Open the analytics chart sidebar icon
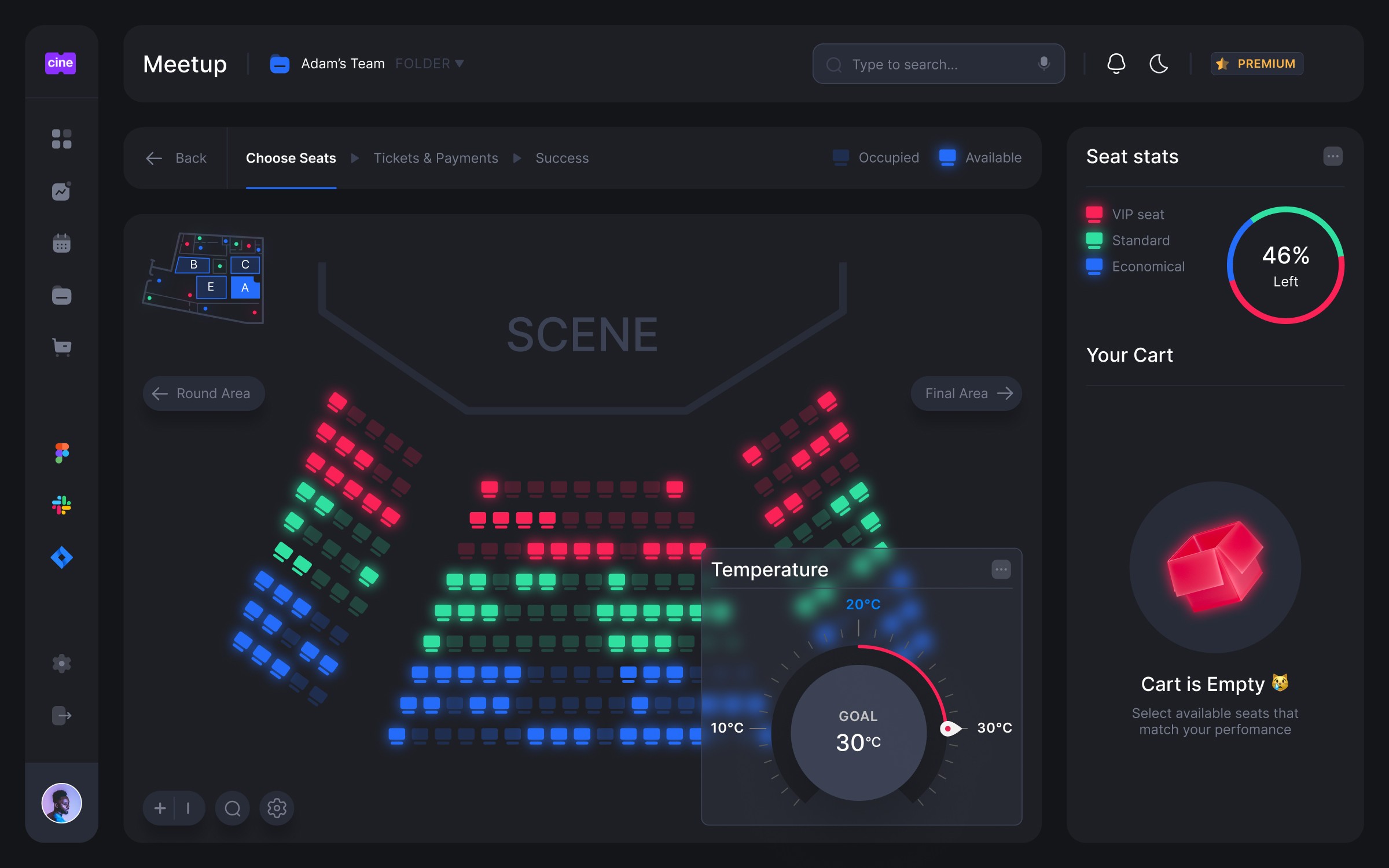This screenshot has width=1389, height=868. [x=61, y=192]
